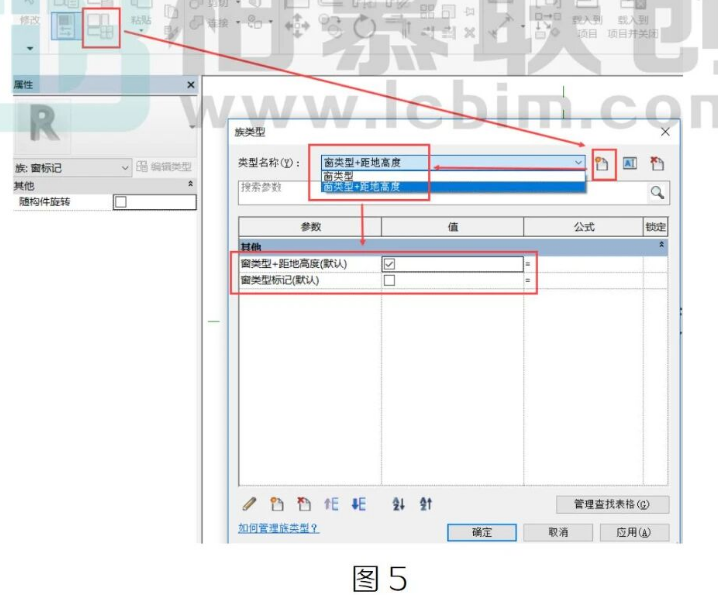Image resolution: width=718 pixels, height=595 pixels.
Task: Click the 编辑类型 button
Action: pos(164,167)
